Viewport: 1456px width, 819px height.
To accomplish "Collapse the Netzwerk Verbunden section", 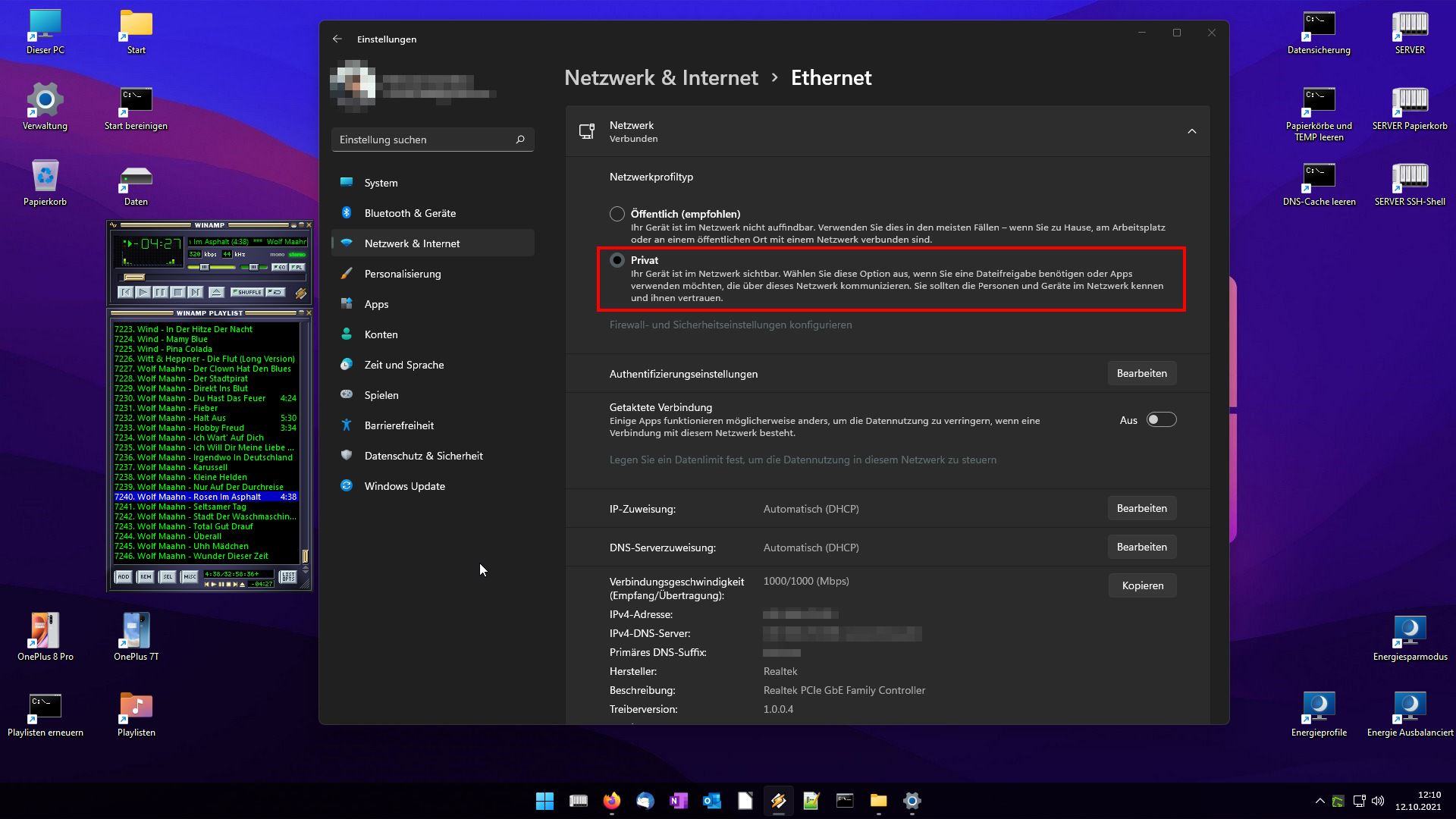I will (1191, 131).
